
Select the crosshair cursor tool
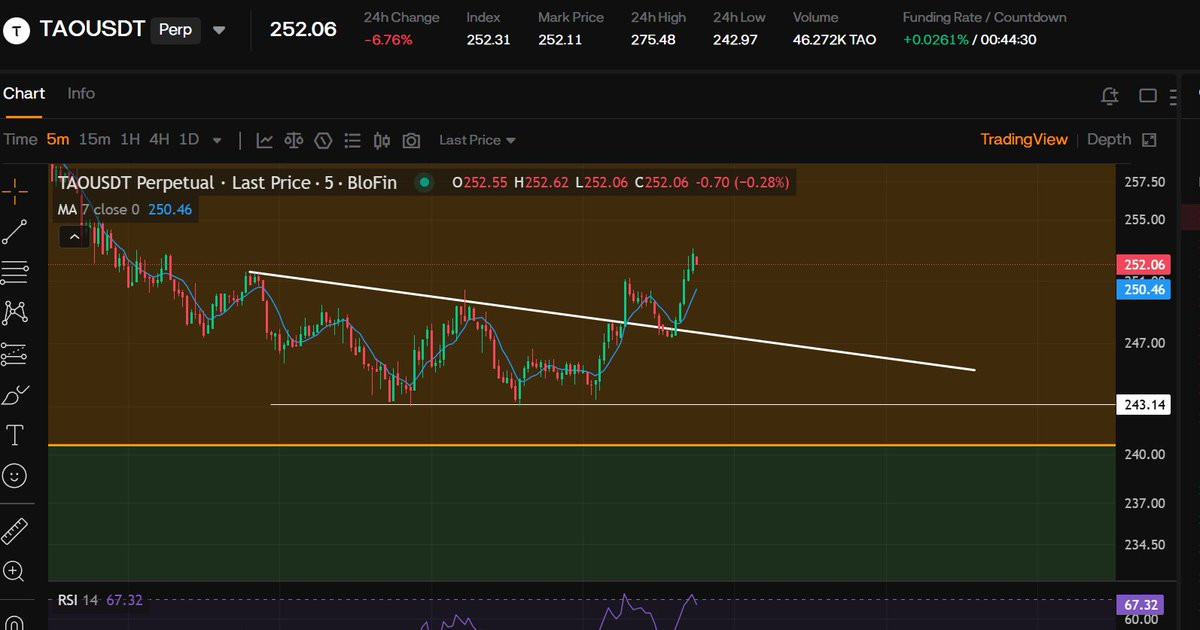pos(14,189)
